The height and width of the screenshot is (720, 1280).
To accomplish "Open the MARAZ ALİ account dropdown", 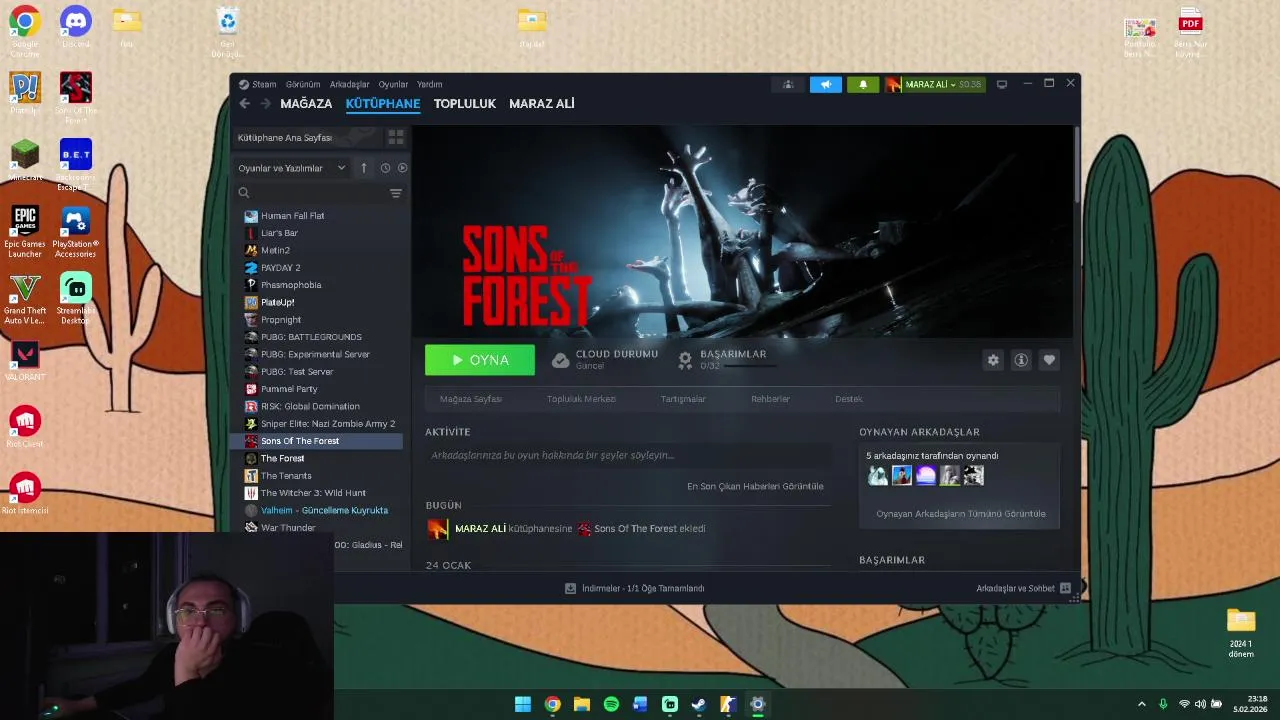I will 933,85.
